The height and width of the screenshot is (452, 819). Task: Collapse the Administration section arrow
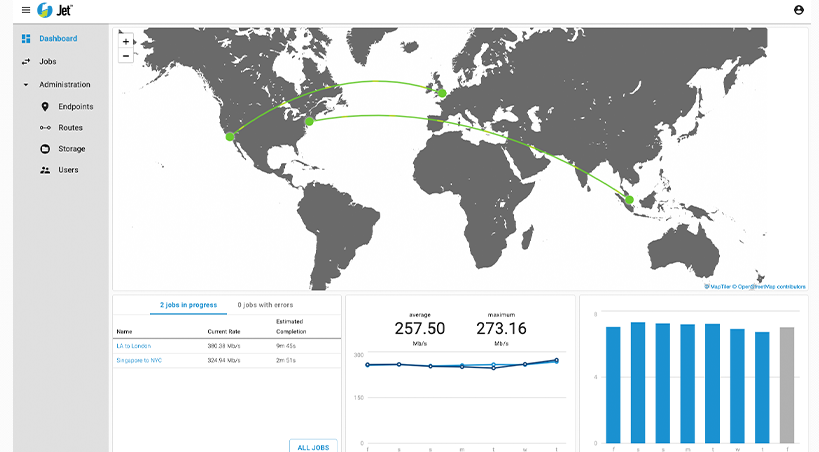click(26, 85)
